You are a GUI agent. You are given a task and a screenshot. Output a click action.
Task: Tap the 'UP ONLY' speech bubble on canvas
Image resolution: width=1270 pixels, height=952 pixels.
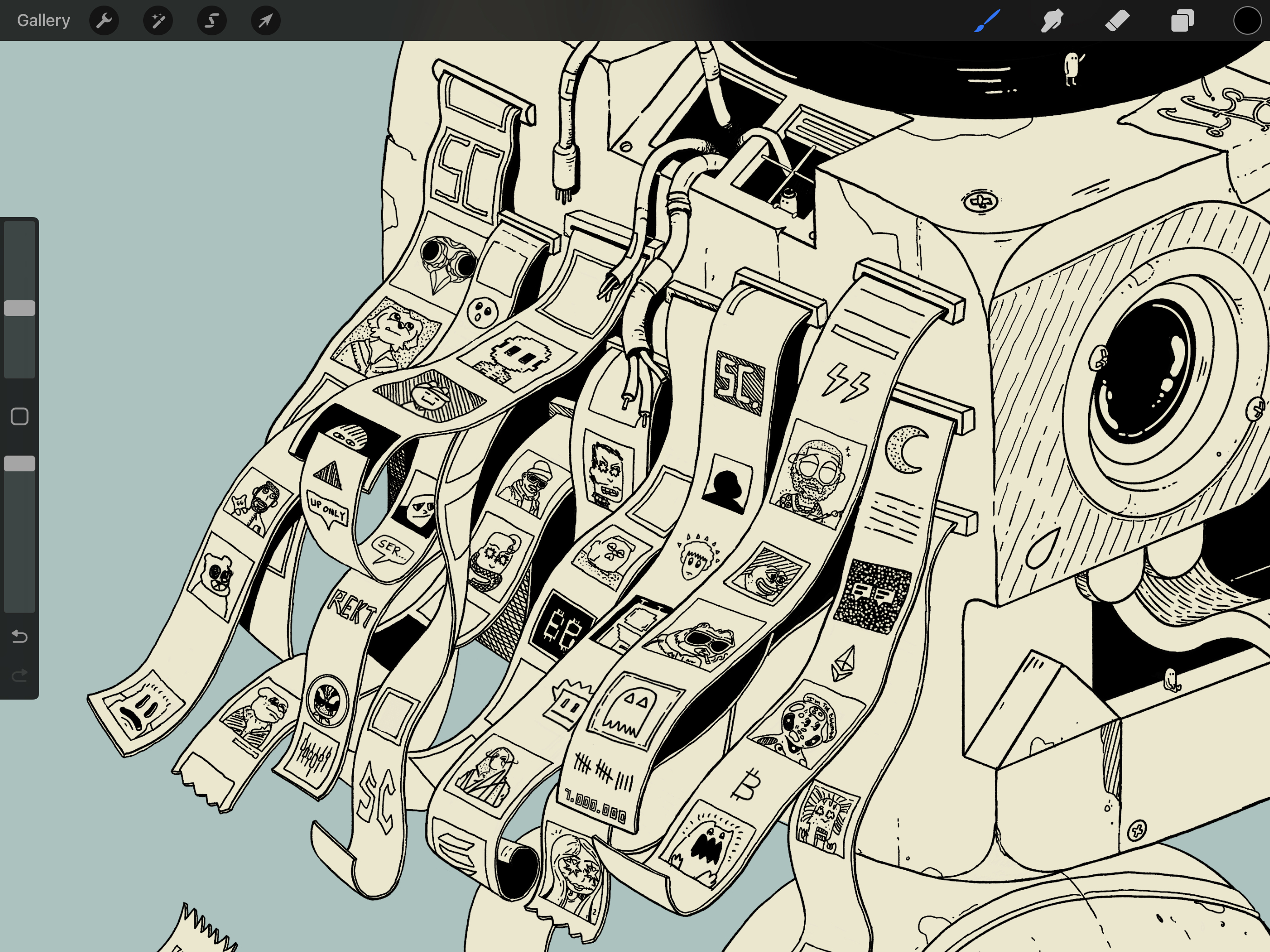click(x=328, y=509)
